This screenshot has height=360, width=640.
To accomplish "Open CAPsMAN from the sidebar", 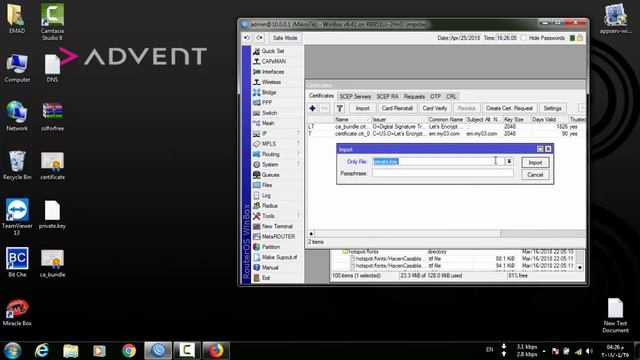I will pos(273,61).
